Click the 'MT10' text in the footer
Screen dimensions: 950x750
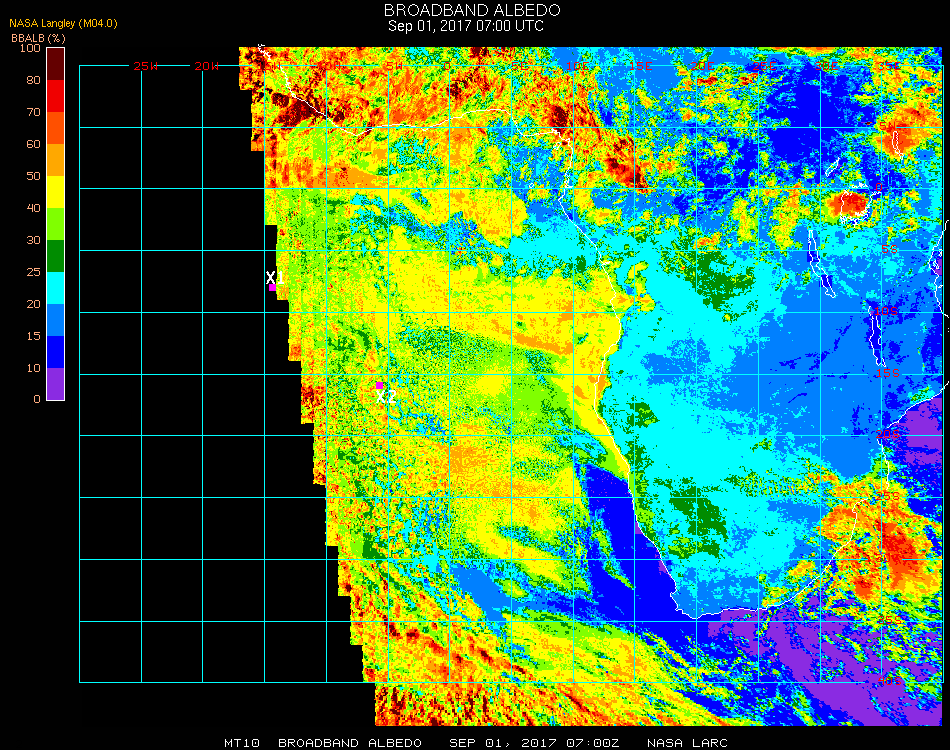(x=242, y=743)
